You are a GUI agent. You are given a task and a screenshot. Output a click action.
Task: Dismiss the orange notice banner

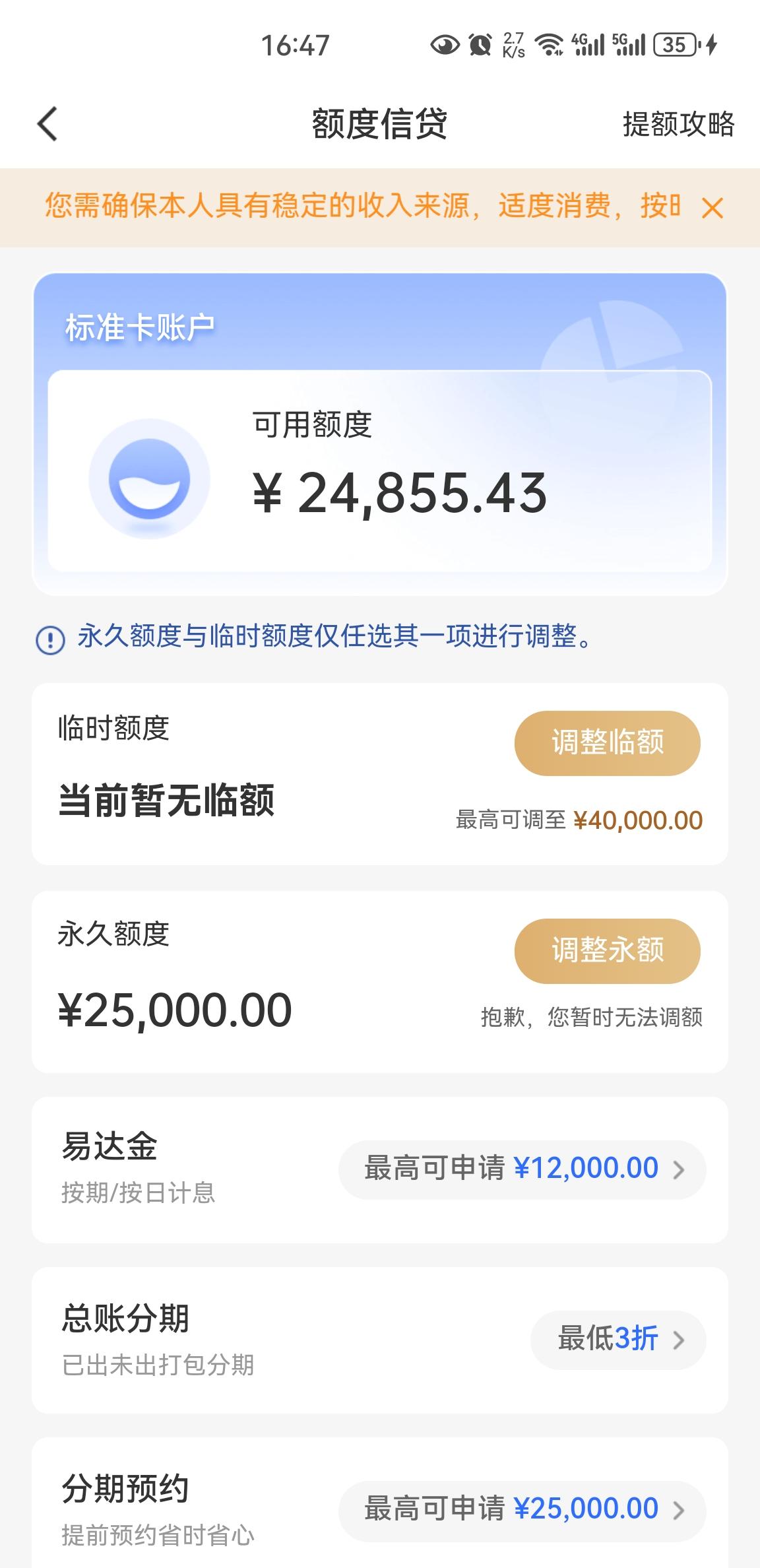tap(712, 208)
